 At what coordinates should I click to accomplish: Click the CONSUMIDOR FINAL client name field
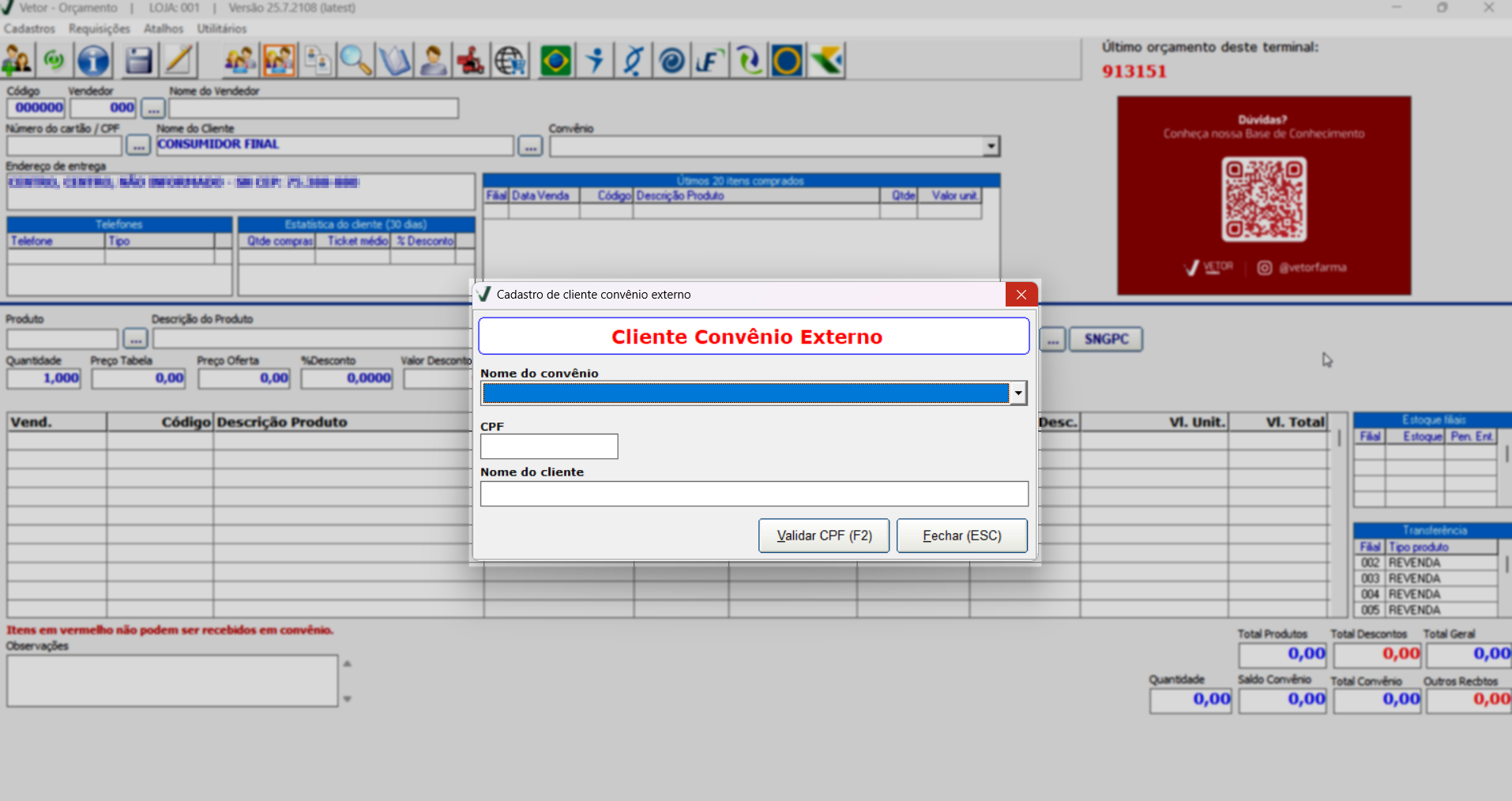[x=335, y=145]
